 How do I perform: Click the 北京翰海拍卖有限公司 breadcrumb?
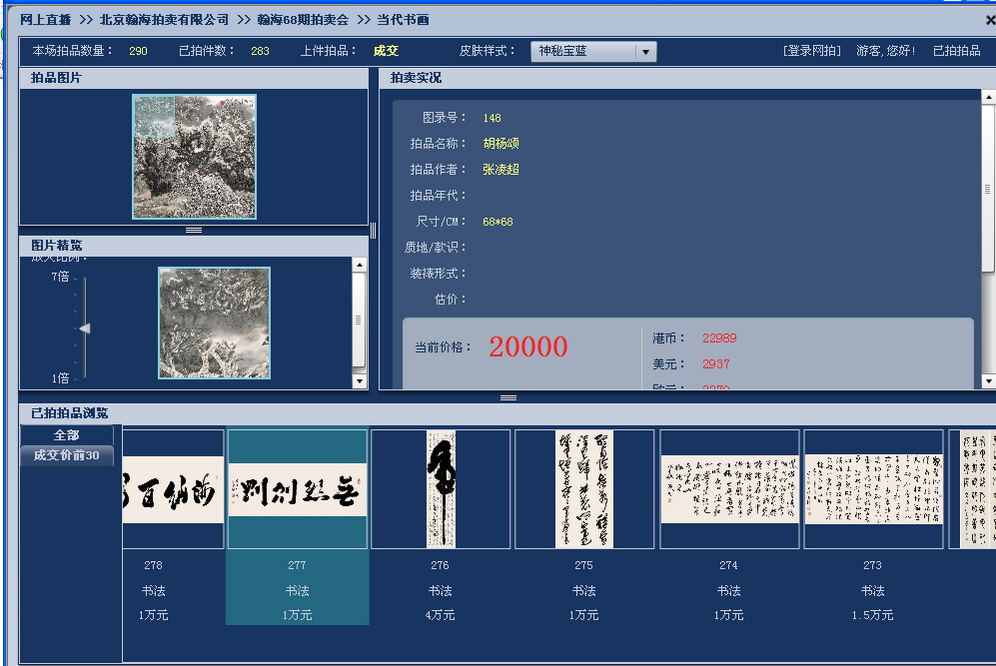[165, 20]
